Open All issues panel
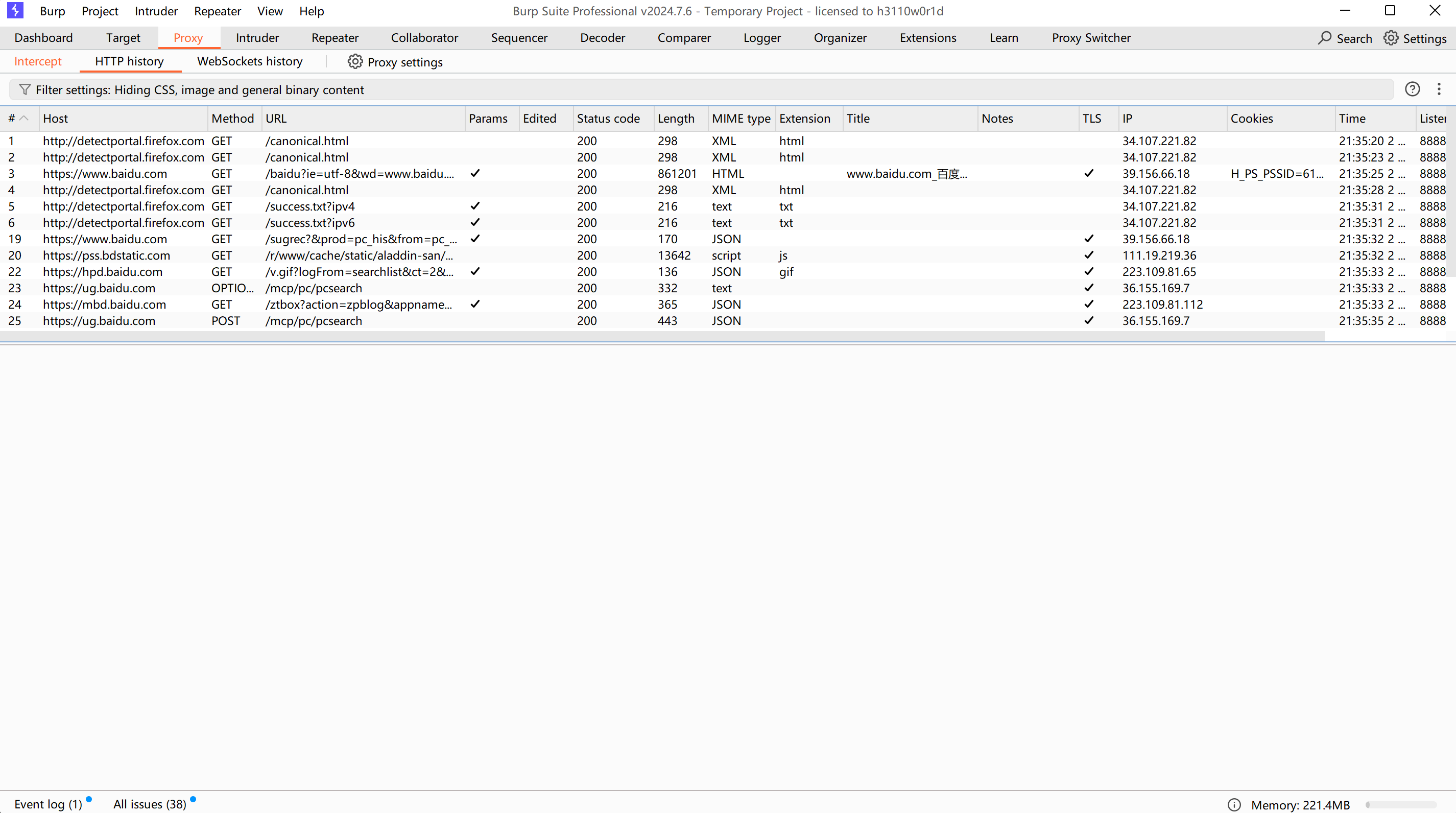 [x=150, y=804]
